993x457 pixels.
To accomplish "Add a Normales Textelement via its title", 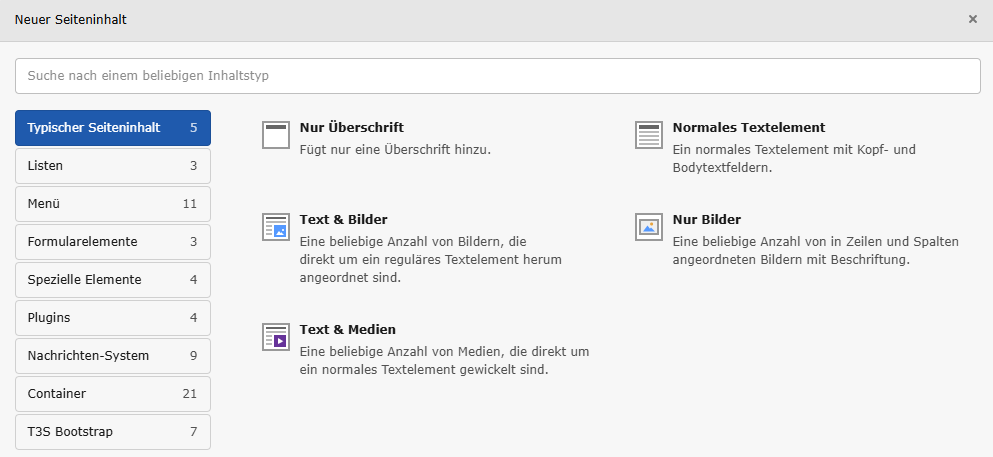I will click(748, 128).
